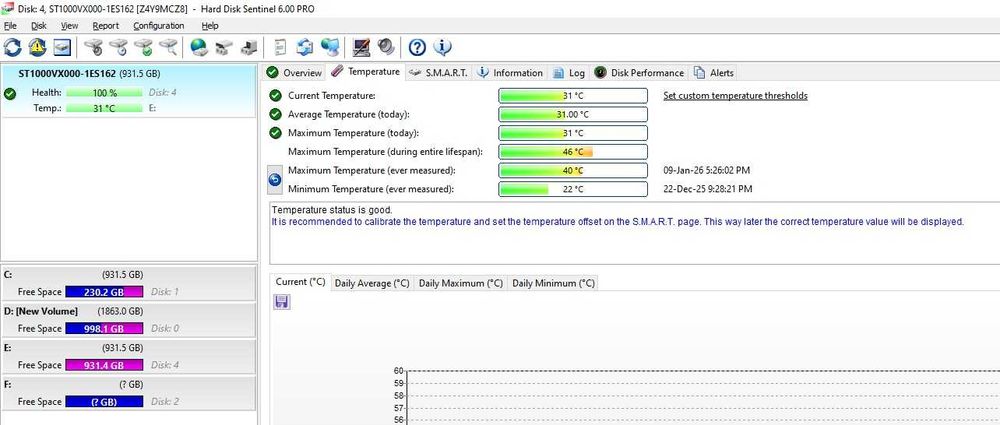
Task: Click the disk with green checkmark toolbar icon
Action: 143,47
